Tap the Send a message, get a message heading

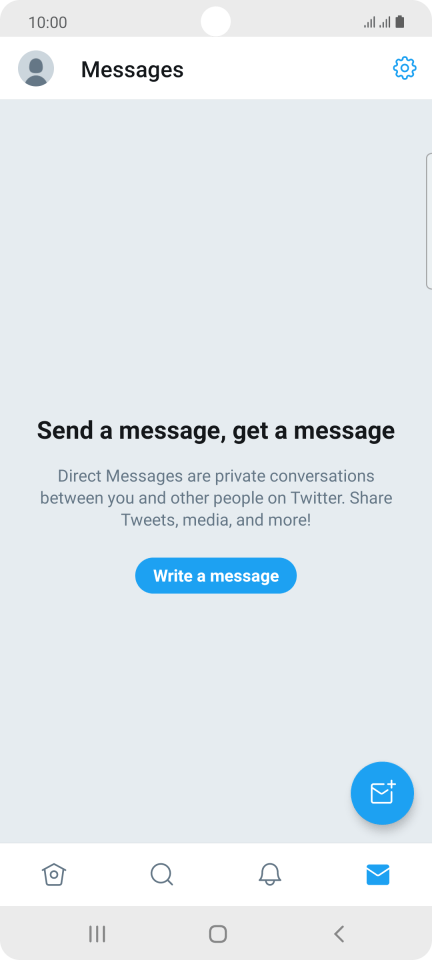coord(216,430)
